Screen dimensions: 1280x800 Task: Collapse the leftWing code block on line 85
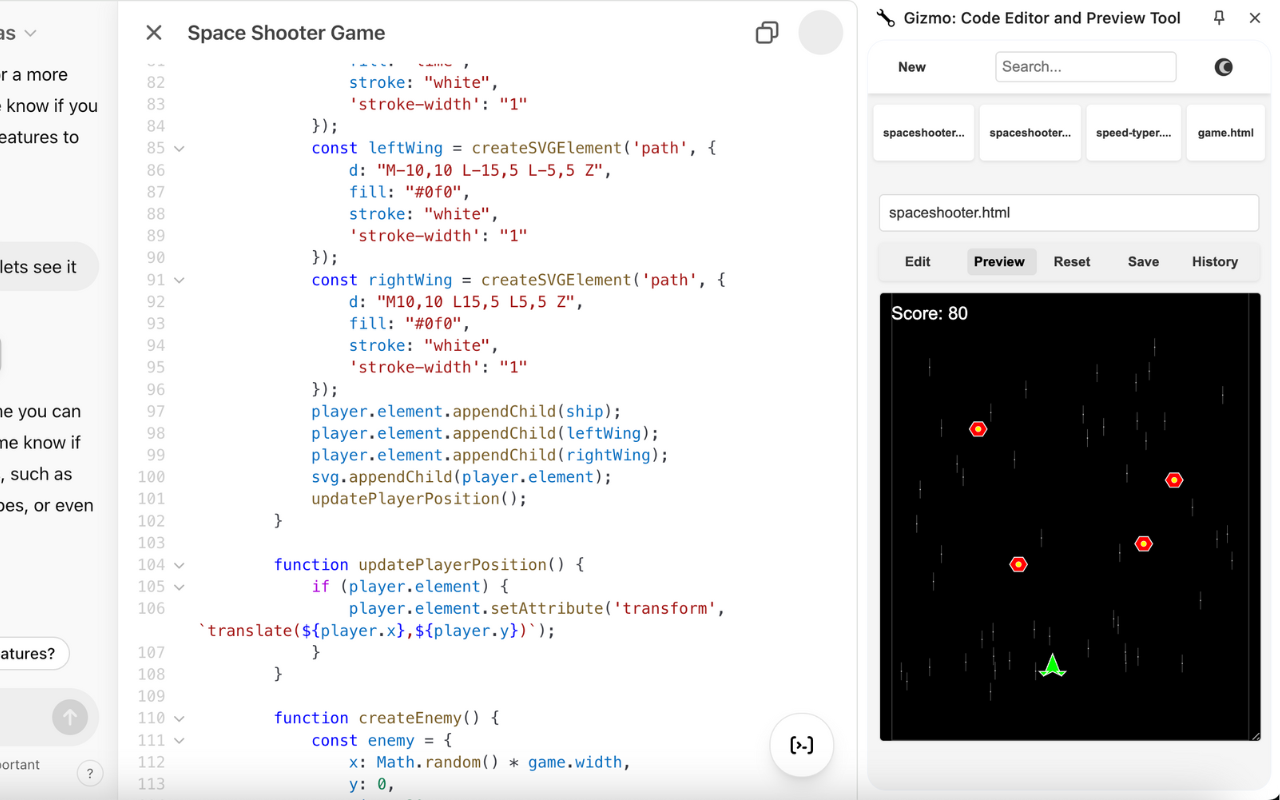pos(178,147)
